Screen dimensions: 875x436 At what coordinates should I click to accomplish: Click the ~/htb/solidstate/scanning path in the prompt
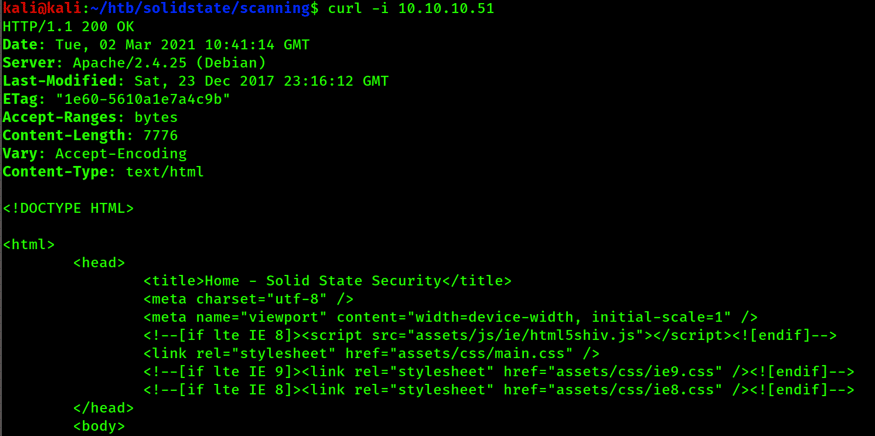tap(190, 8)
